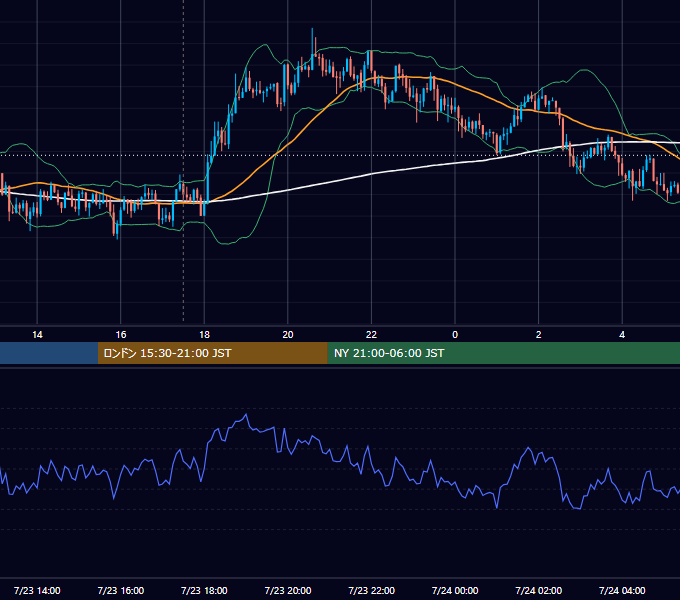Click the 0 hour label on the time axis
This screenshot has width=680, height=600.
click(x=455, y=335)
